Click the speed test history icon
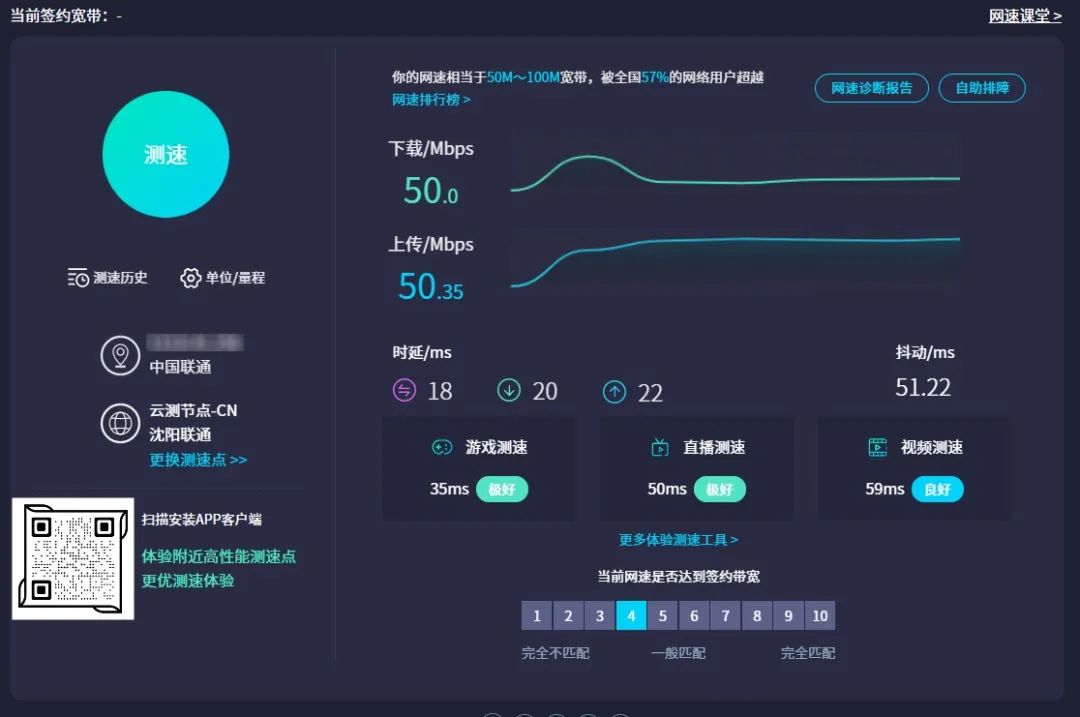 pyautogui.click(x=78, y=278)
